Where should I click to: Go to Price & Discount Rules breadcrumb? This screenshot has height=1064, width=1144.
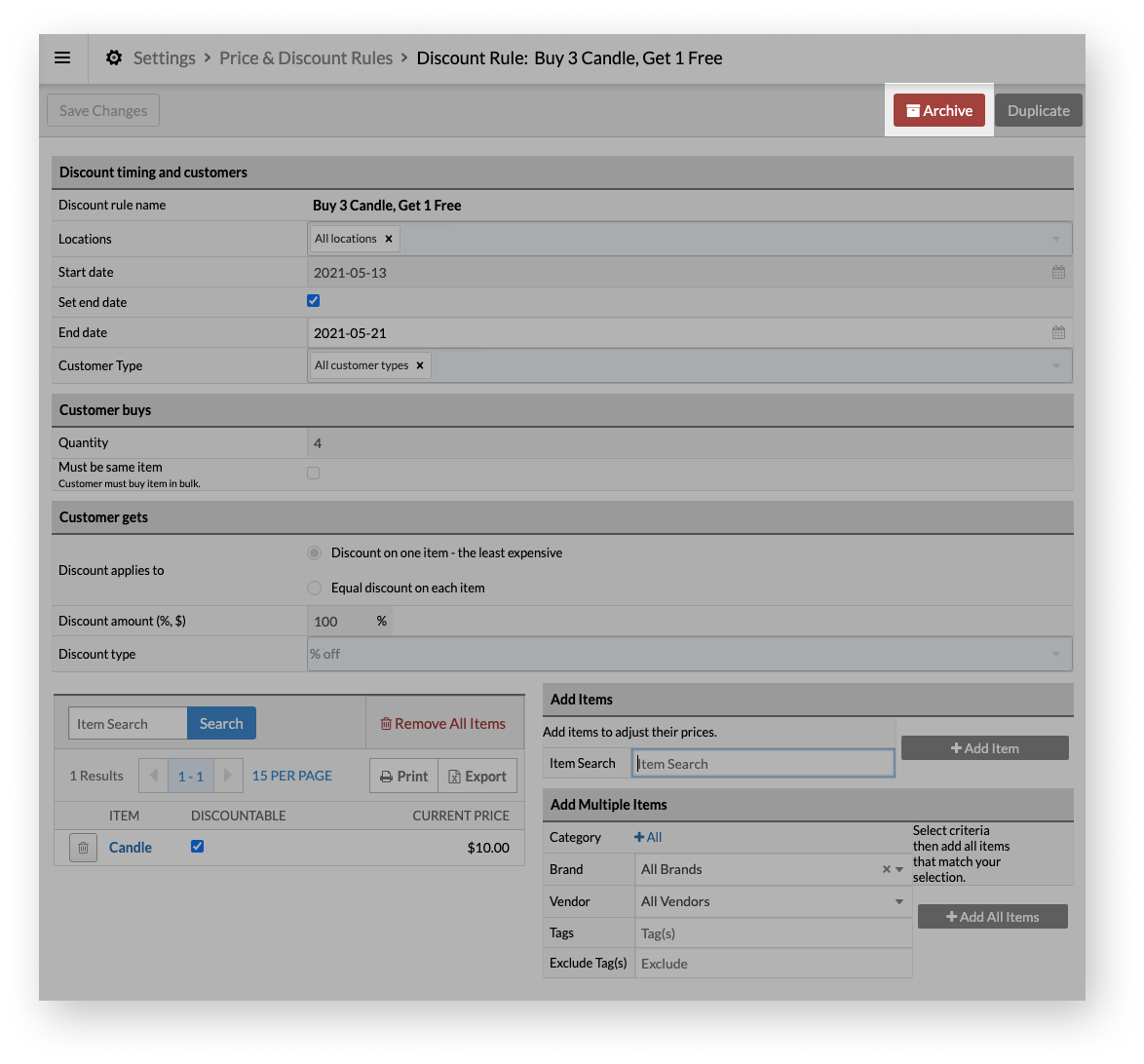coord(306,57)
